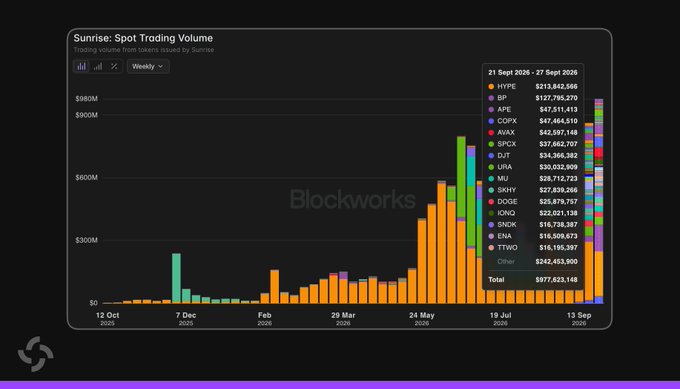
Task: Click the 19 Jul 2026 x-axis label
Action: pyautogui.click(x=500, y=318)
